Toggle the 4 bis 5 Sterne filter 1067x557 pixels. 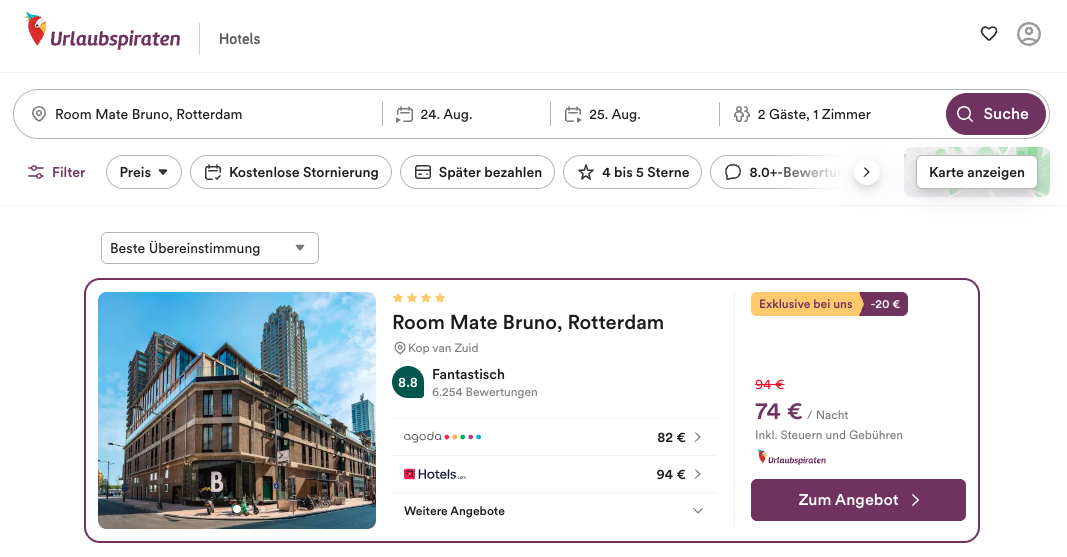(x=633, y=173)
